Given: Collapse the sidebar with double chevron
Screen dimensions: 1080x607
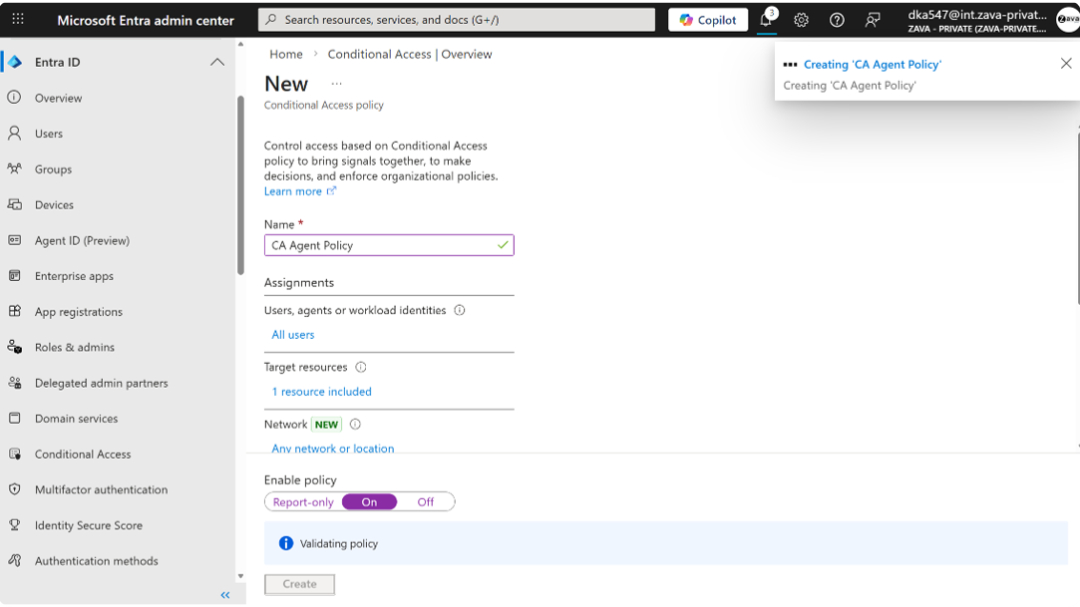Looking at the screenshot, I should point(225,595).
